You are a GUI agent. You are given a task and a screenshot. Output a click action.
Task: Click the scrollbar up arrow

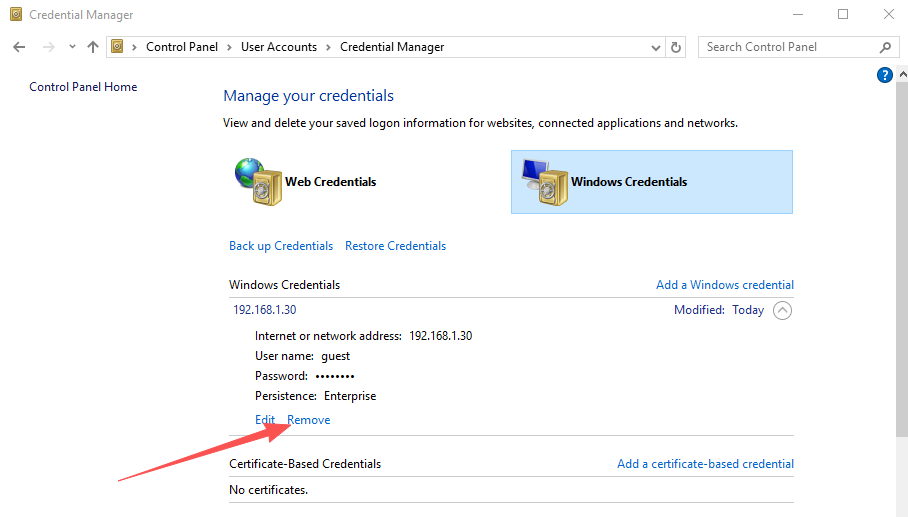[902, 74]
